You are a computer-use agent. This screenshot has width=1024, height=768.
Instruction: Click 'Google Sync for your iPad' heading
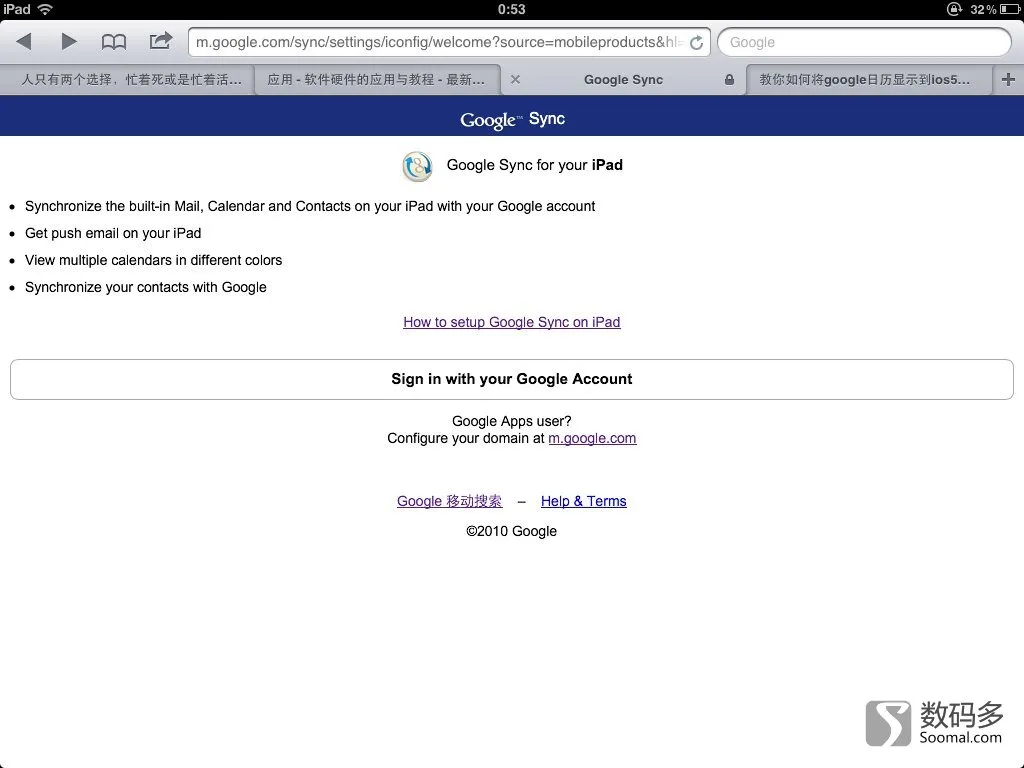point(534,165)
